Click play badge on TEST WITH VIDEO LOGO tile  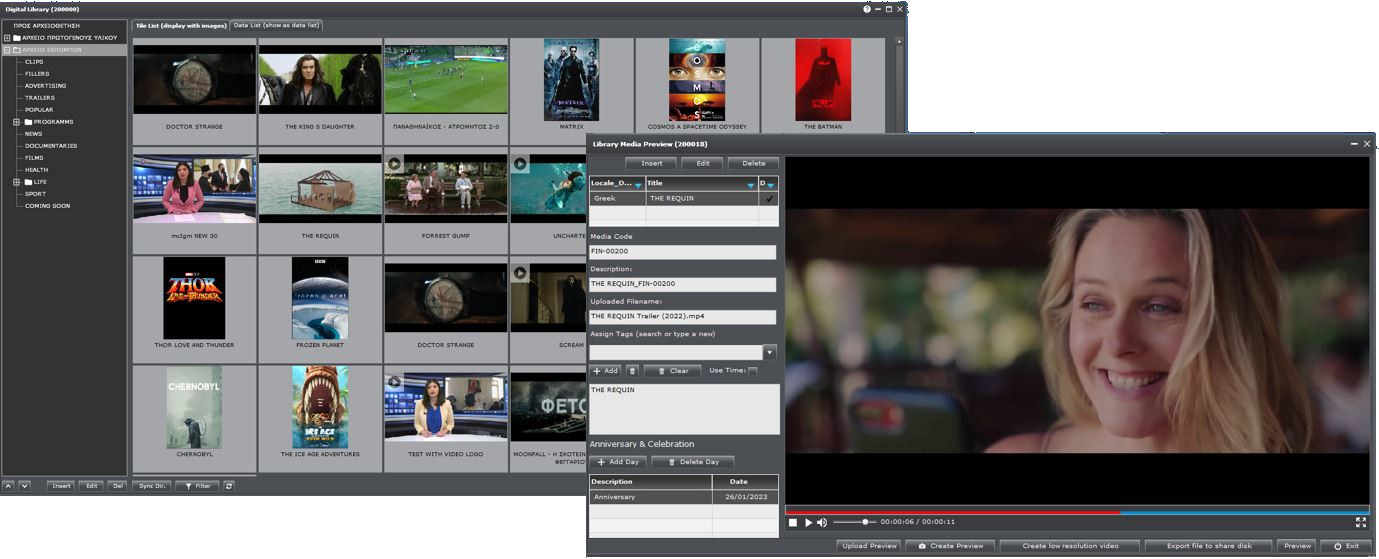click(395, 382)
